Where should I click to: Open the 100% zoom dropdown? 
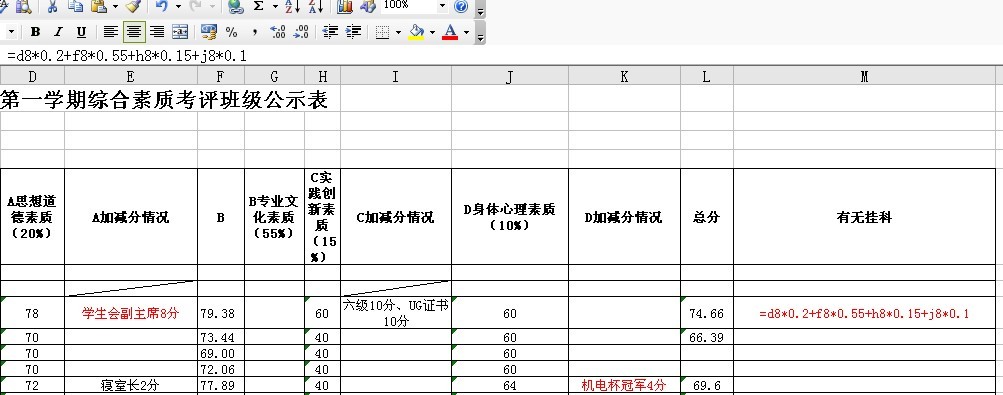click(x=442, y=6)
